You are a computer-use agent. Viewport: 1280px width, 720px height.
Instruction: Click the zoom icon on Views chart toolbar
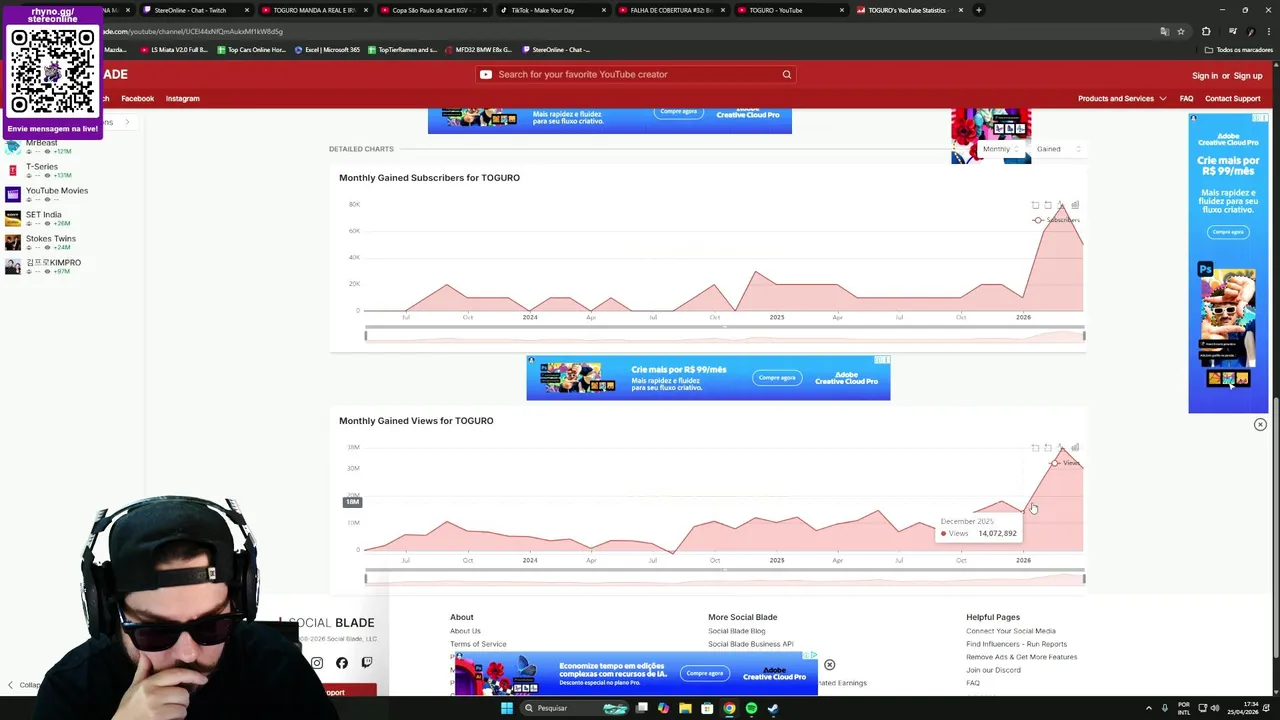click(1035, 448)
